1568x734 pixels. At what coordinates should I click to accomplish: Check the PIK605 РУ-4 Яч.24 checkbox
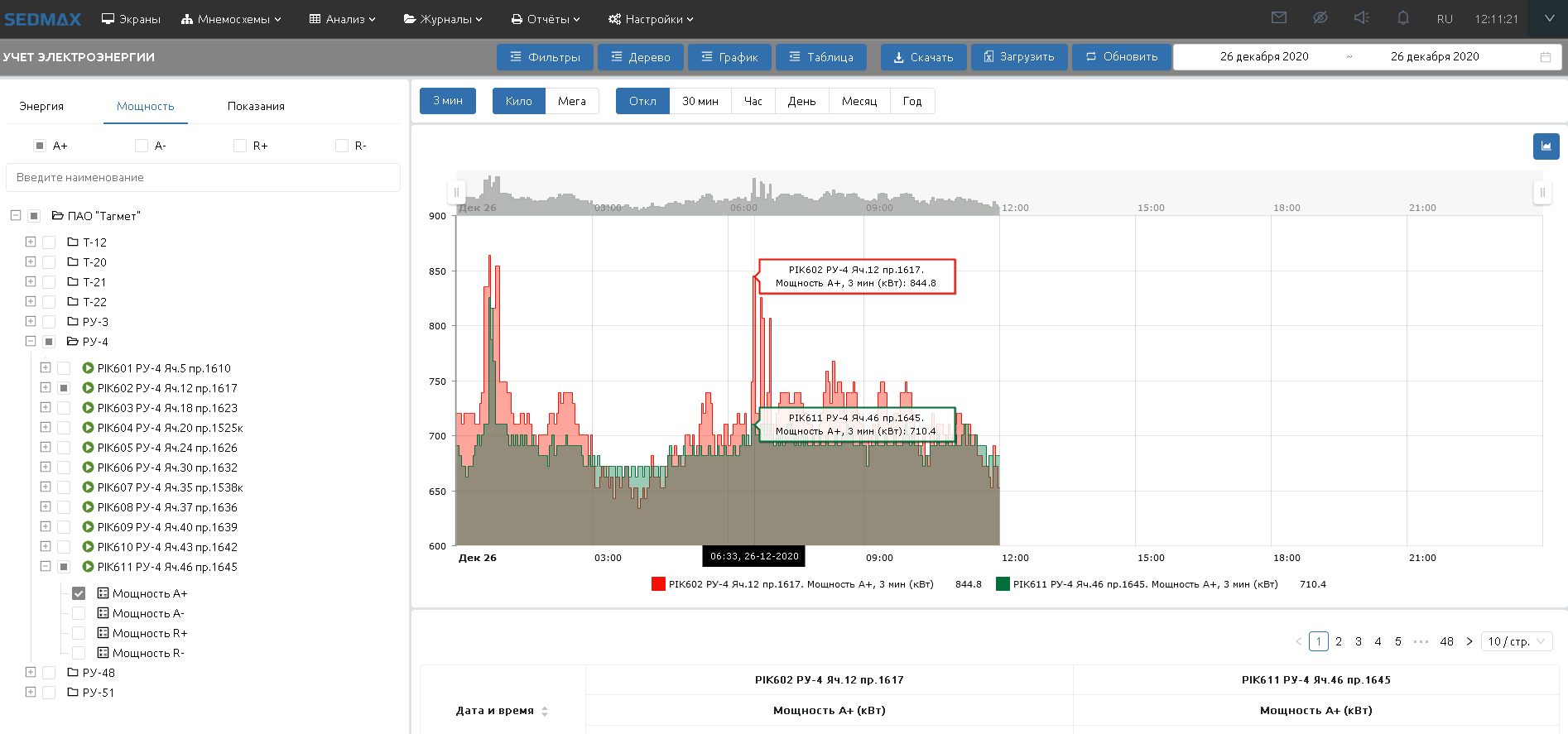(x=64, y=448)
